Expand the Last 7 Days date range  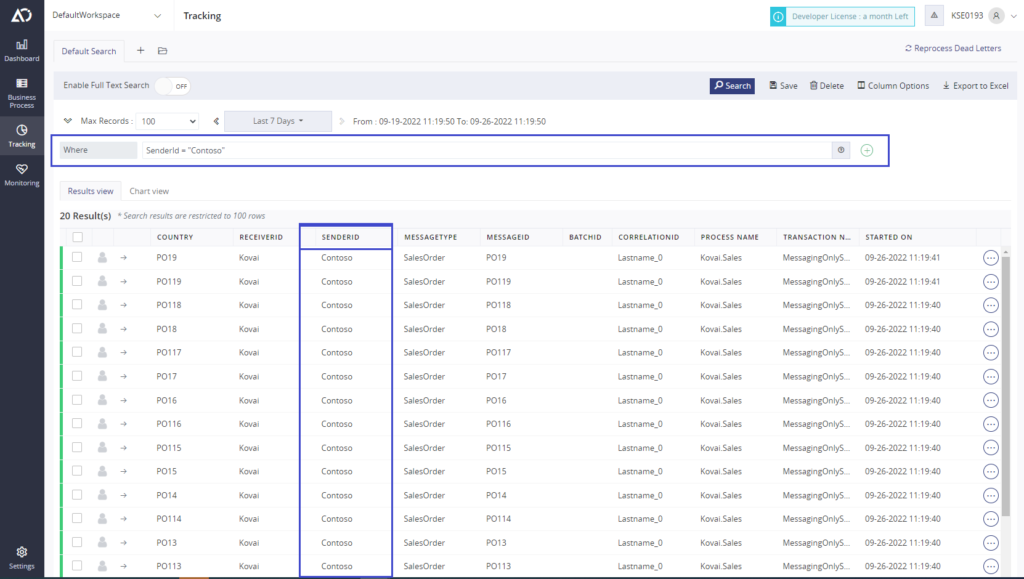(x=277, y=121)
